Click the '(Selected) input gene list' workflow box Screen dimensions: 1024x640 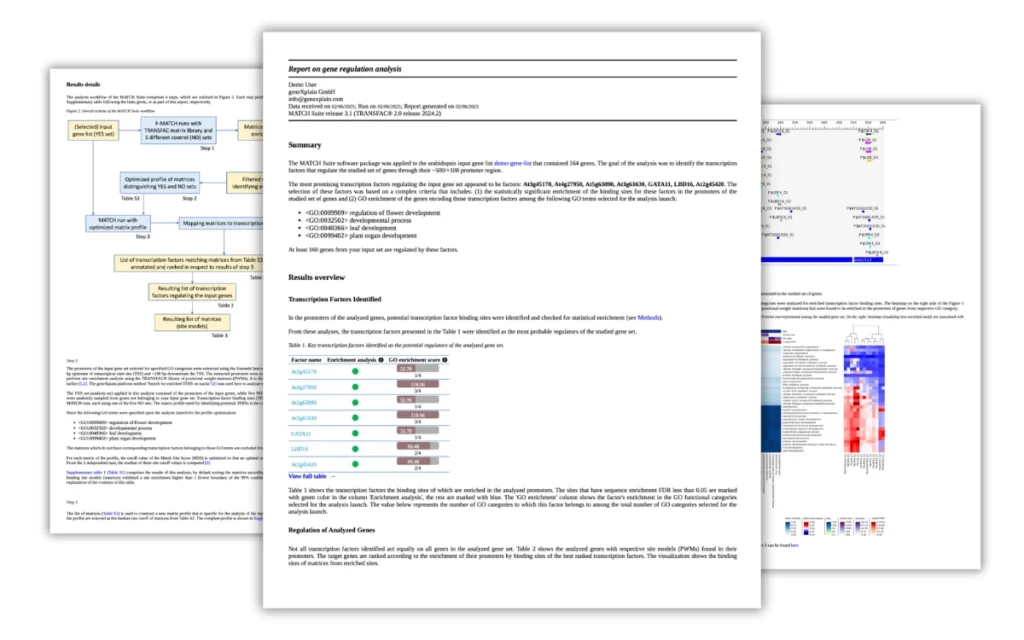pyautogui.click(x=93, y=131)
